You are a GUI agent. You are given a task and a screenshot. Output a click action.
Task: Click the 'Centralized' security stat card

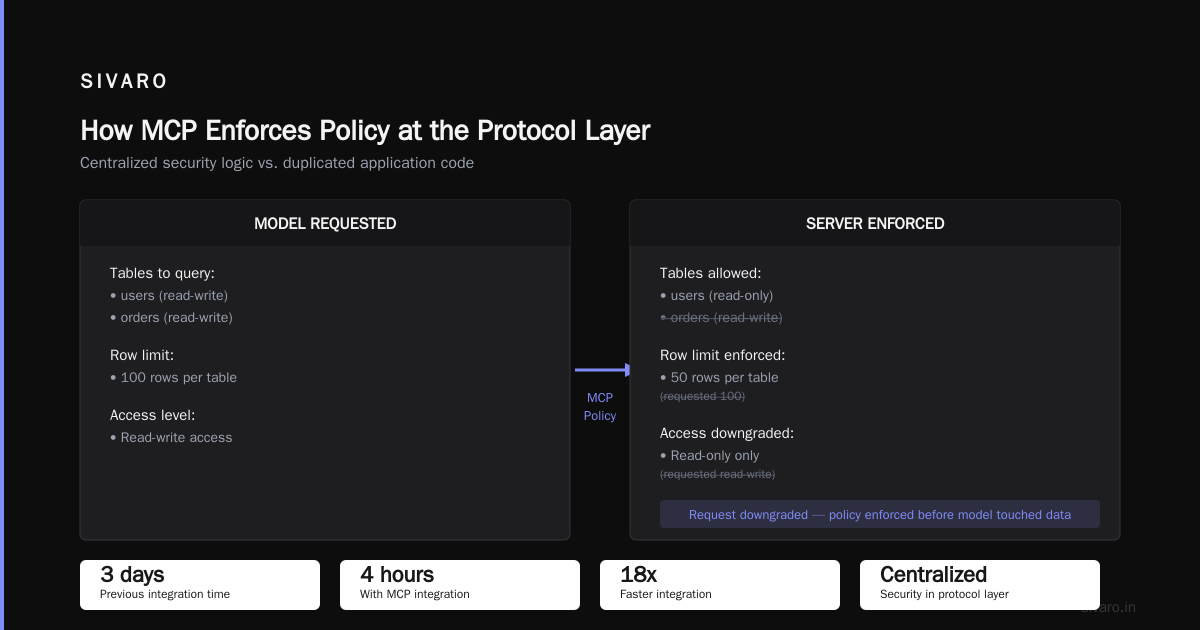(980, 585)
